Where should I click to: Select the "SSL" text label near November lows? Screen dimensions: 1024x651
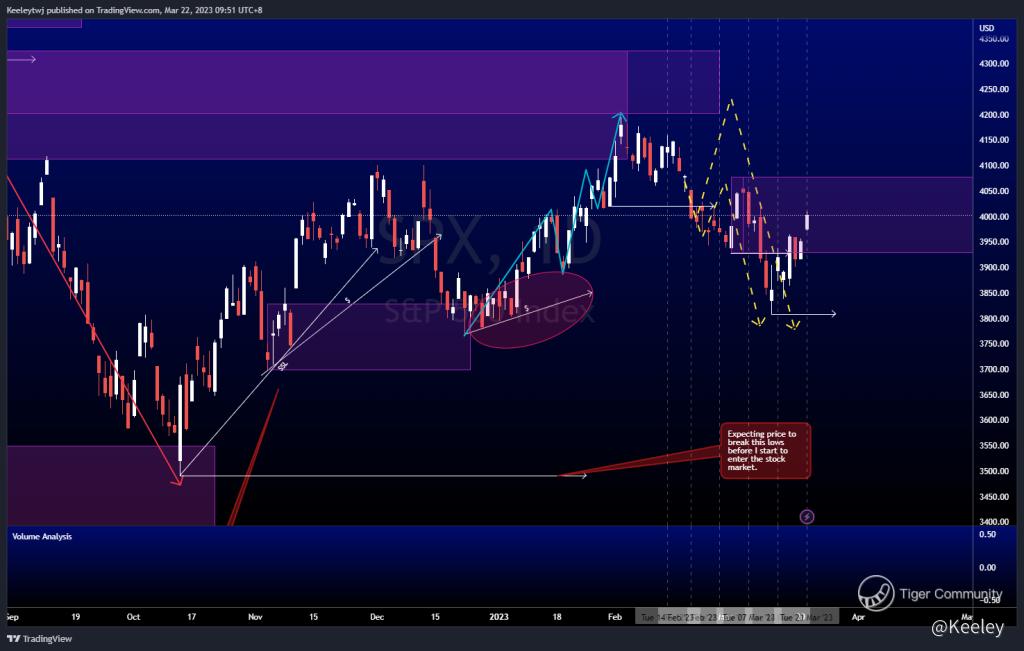[282, 366]
